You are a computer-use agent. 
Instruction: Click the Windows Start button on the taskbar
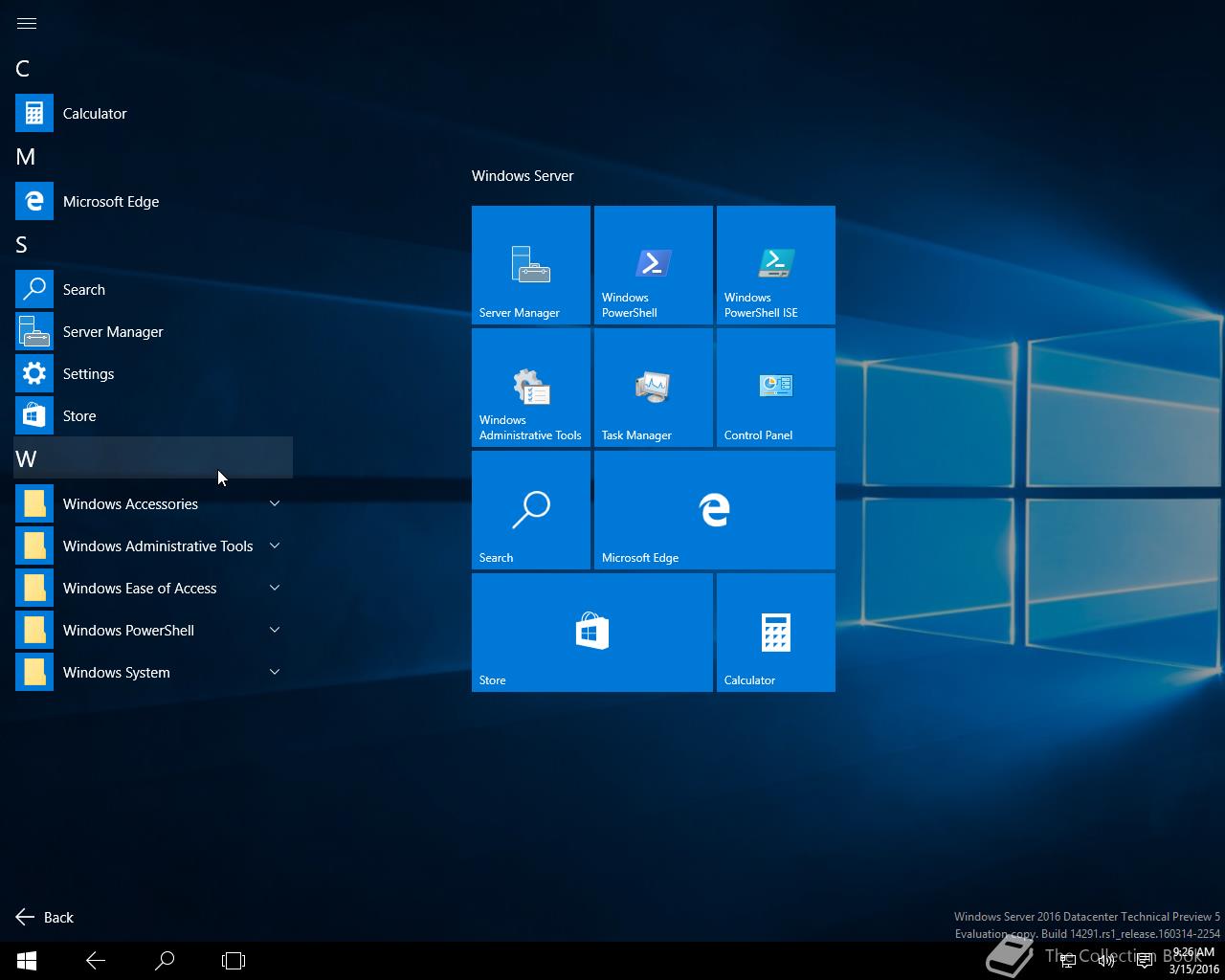(x=27, y=961)
